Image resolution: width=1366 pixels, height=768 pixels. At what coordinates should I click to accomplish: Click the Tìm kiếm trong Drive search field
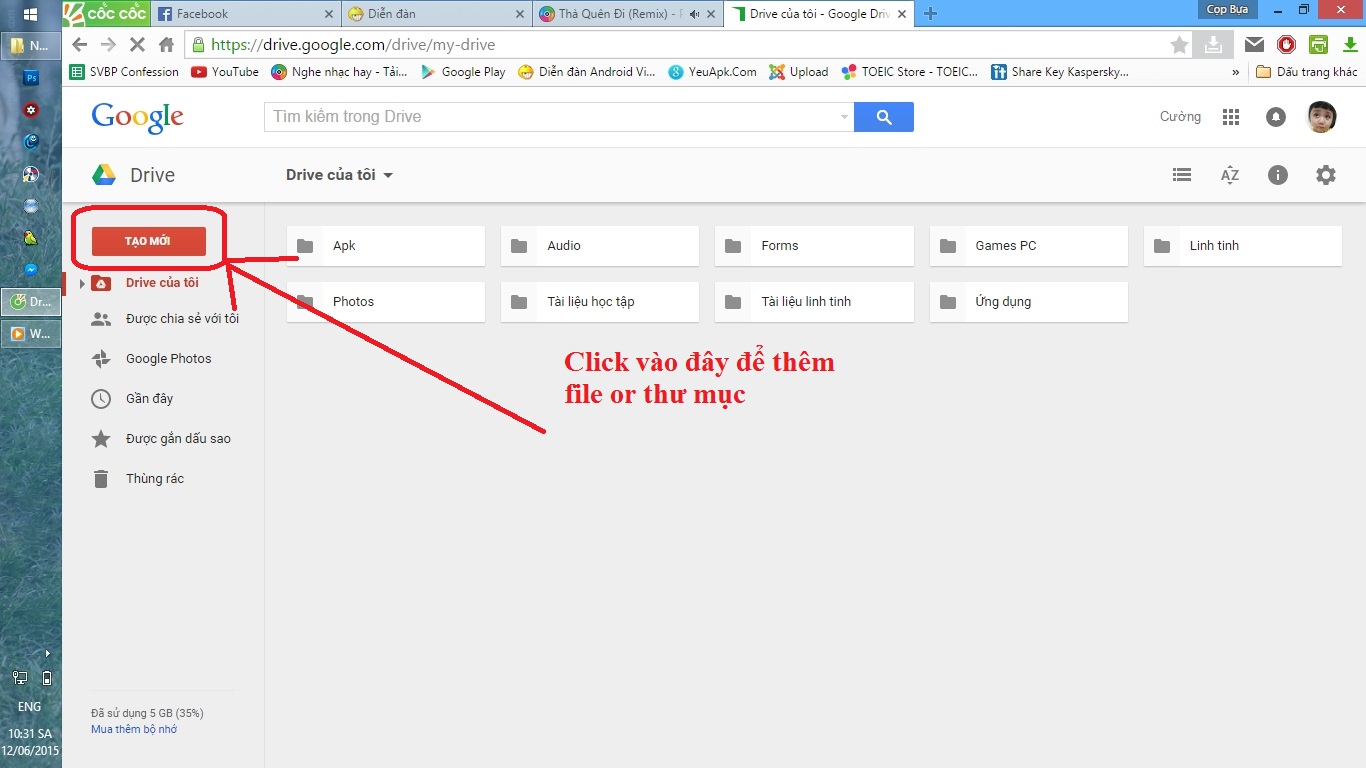pyautogui.click(x=550, y=117)
